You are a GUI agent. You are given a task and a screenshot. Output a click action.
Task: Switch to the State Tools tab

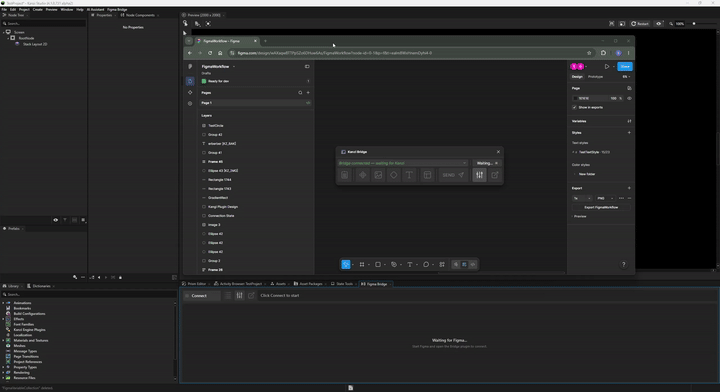tap(343, 284)
